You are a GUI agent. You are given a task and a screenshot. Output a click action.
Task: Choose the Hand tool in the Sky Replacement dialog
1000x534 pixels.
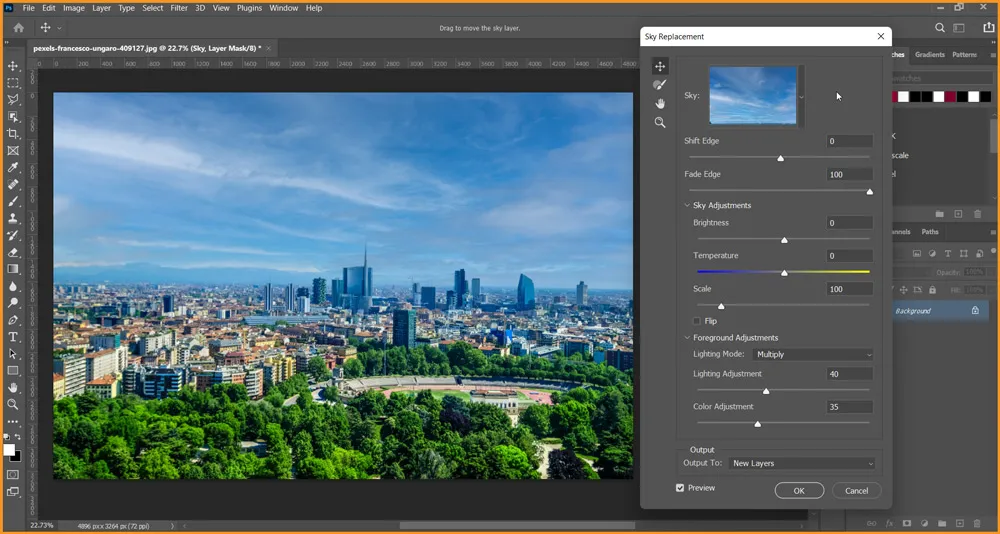click(x=660, y=103)
